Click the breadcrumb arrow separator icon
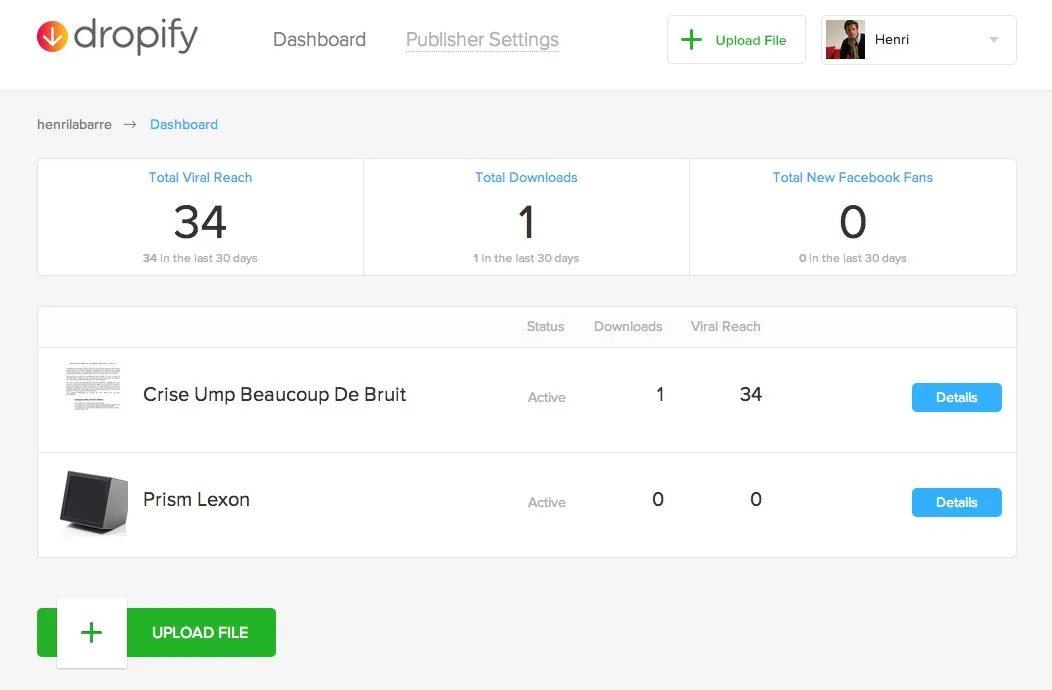Screen dimensions: 1052x690 (130, 124)
